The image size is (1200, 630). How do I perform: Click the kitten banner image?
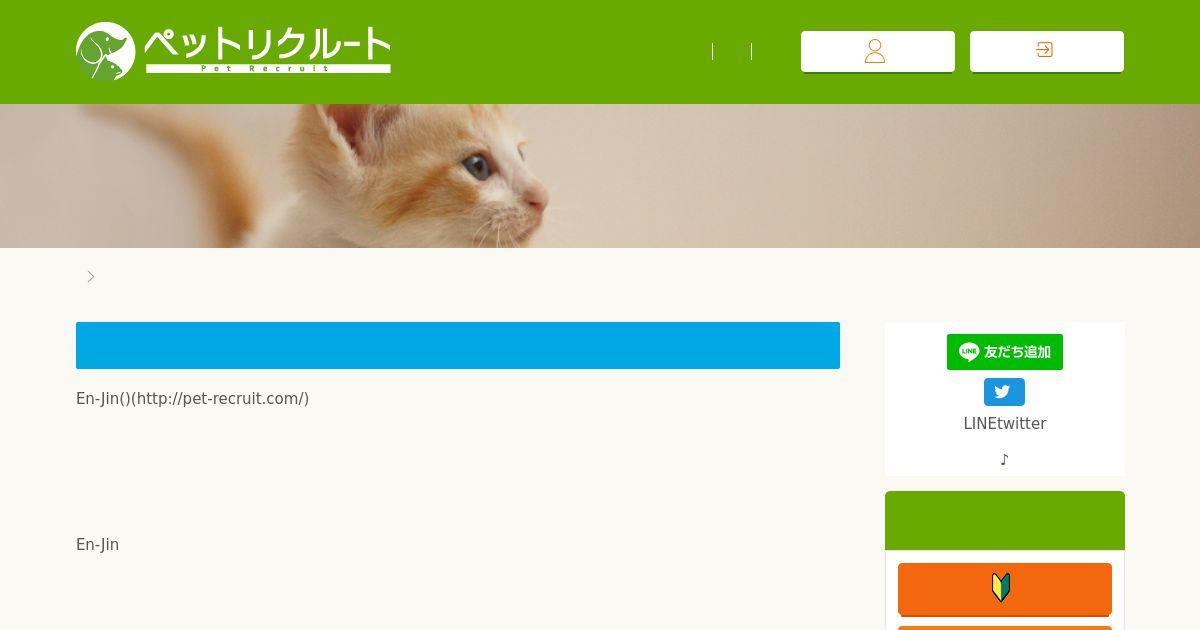[600, 176]
